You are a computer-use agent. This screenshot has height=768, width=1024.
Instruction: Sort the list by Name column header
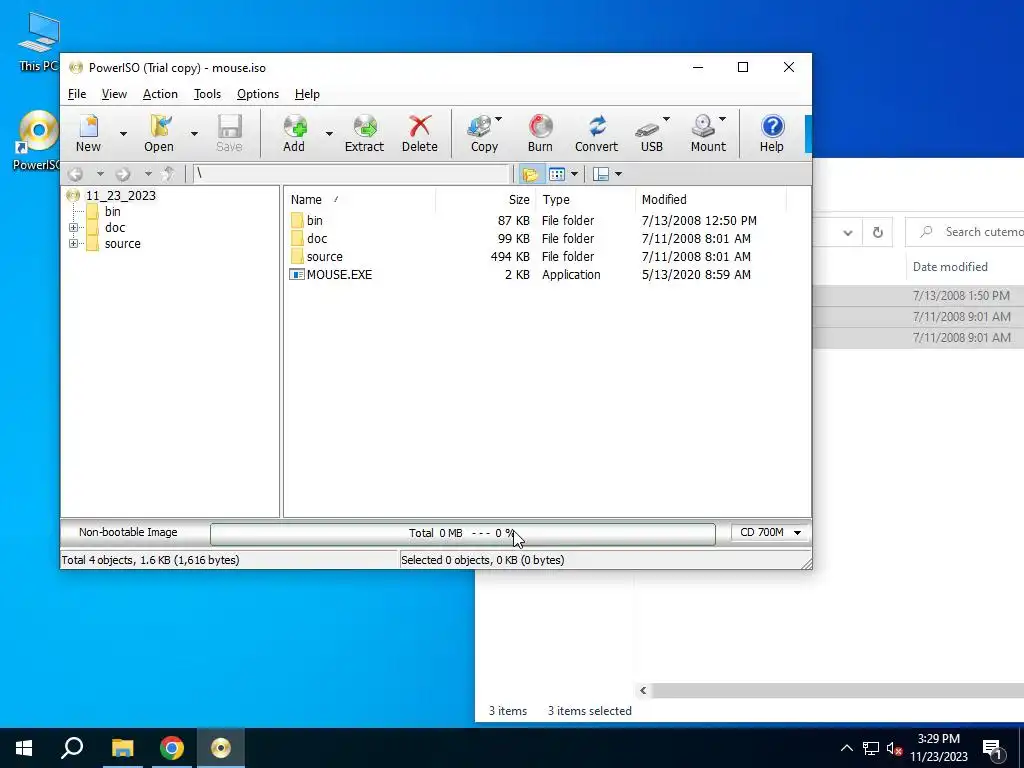[x=360, y=200]
